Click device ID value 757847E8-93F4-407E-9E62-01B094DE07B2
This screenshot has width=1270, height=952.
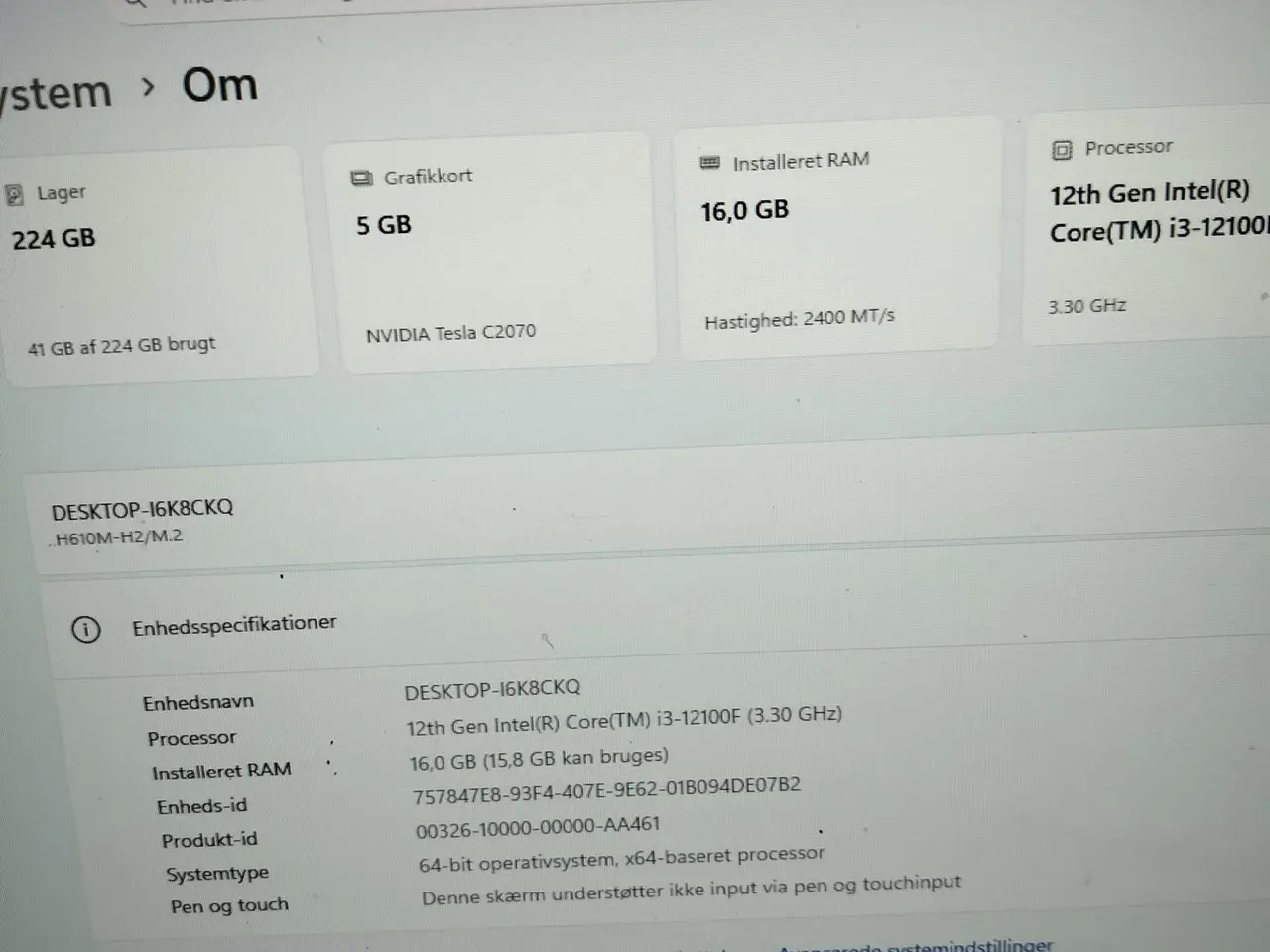(x=606, y=790)
